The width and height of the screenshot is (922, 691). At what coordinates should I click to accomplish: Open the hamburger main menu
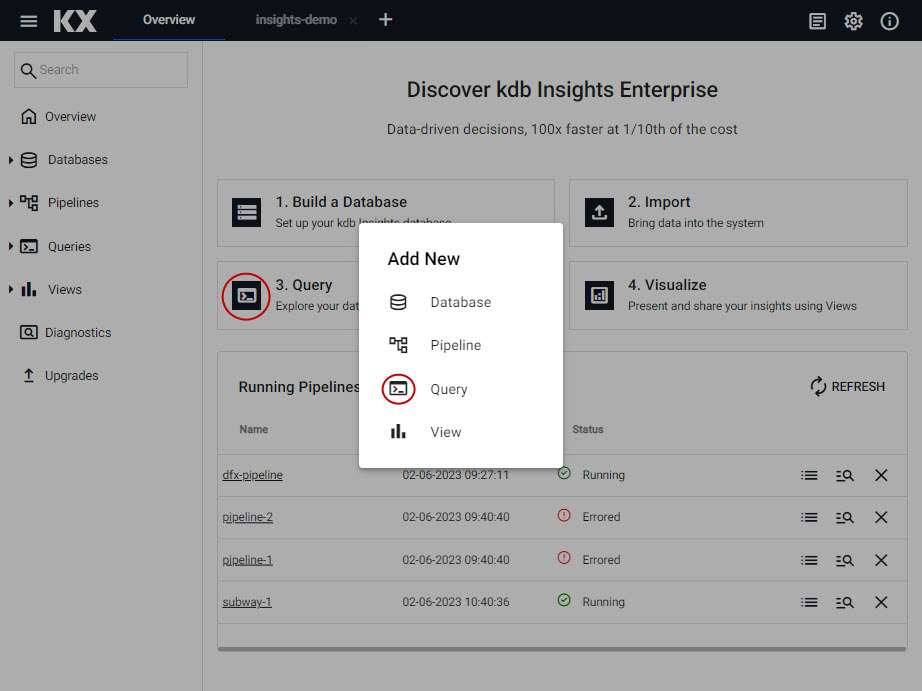pos(28,21)
